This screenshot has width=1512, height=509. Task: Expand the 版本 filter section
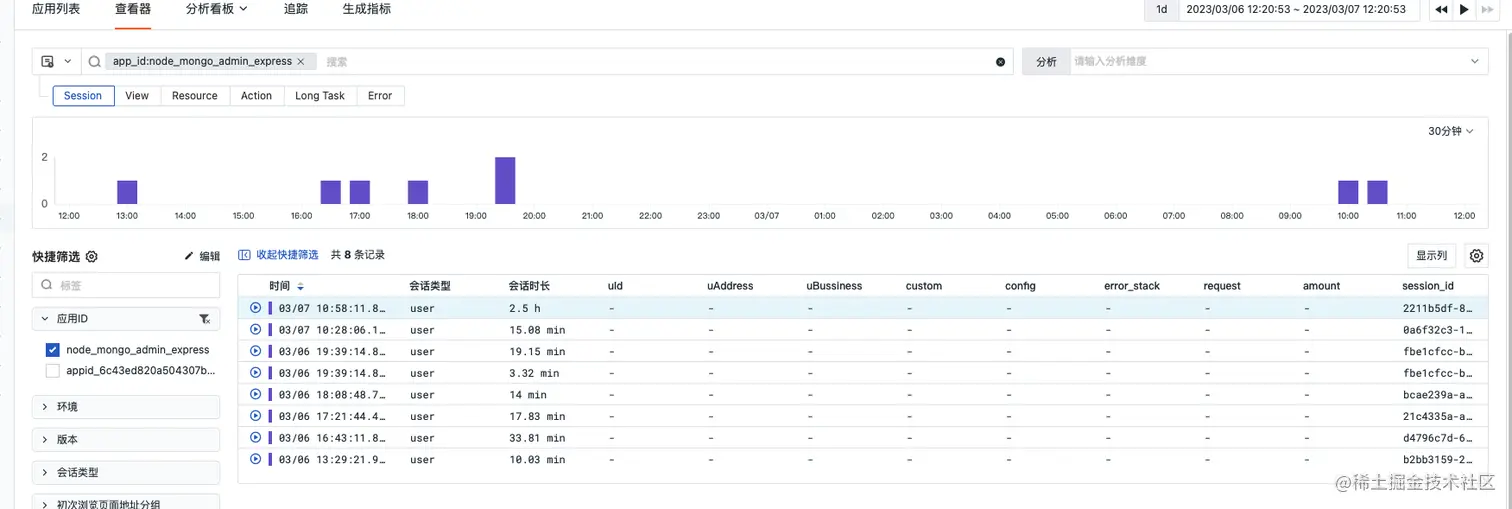point(126,439)
